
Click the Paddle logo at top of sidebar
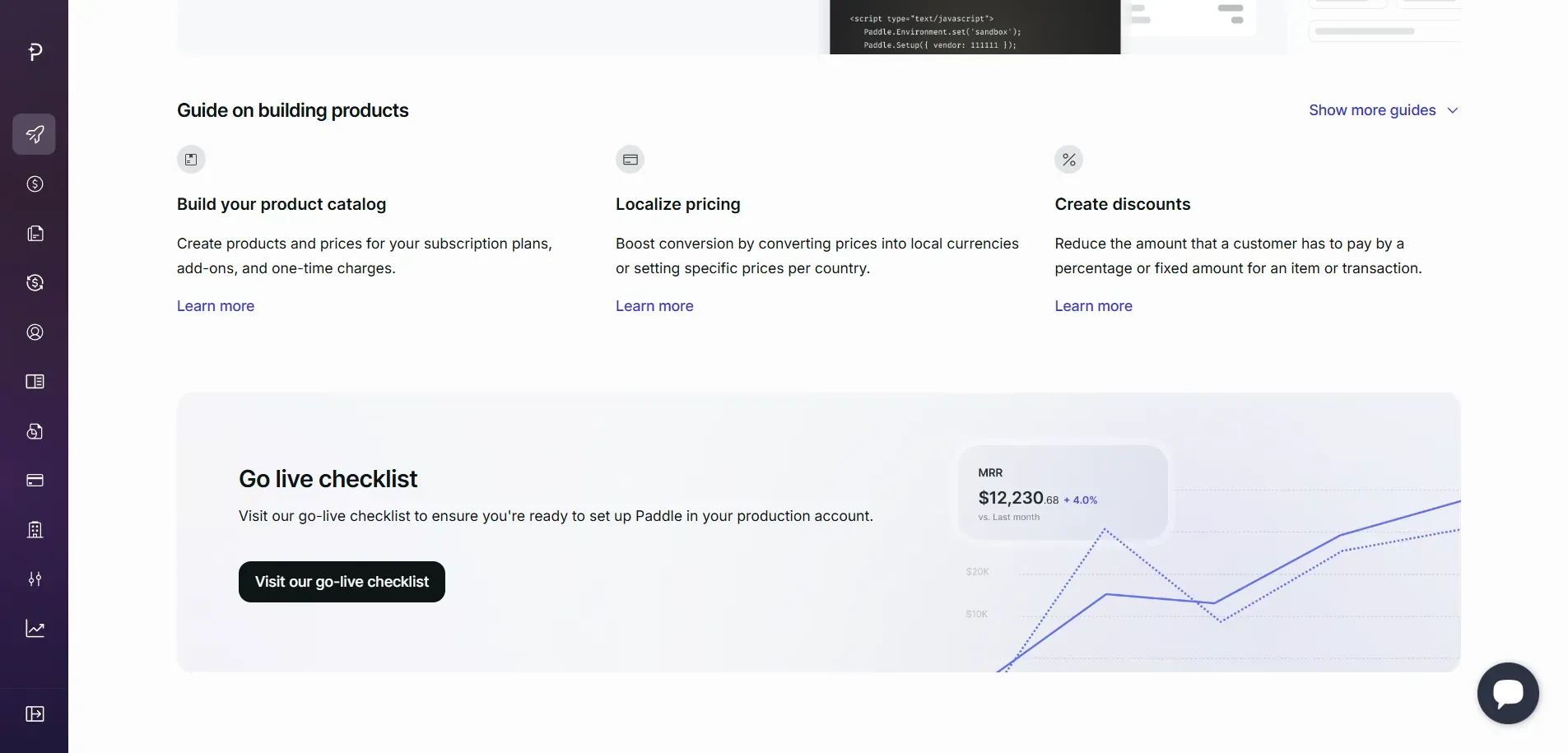[x=34, y=52]
